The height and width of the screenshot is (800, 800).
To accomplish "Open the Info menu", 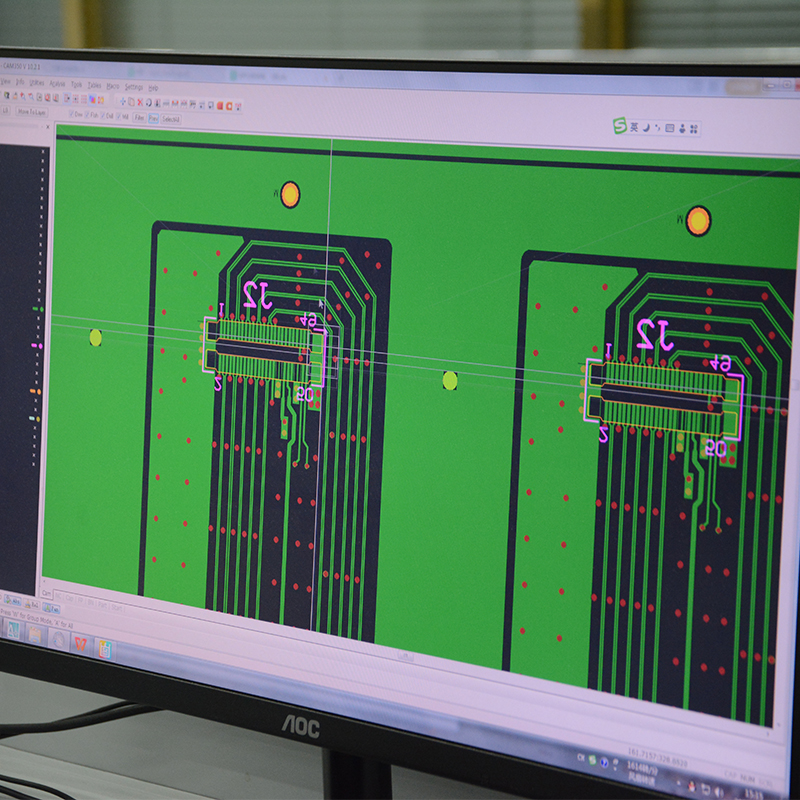I will click(20, 81).
